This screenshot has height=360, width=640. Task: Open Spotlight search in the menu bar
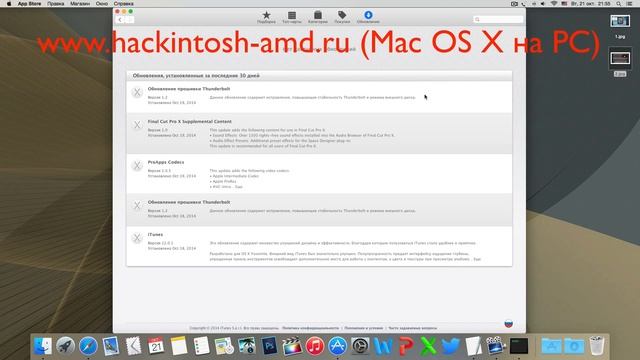coord(619,4)
